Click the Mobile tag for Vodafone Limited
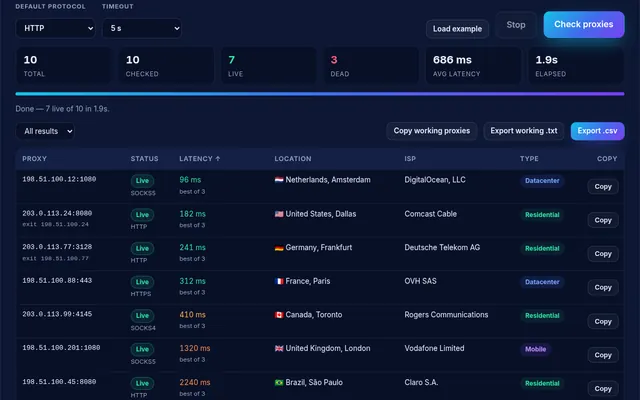Screen dimensions: 640x400 [535, 349]
